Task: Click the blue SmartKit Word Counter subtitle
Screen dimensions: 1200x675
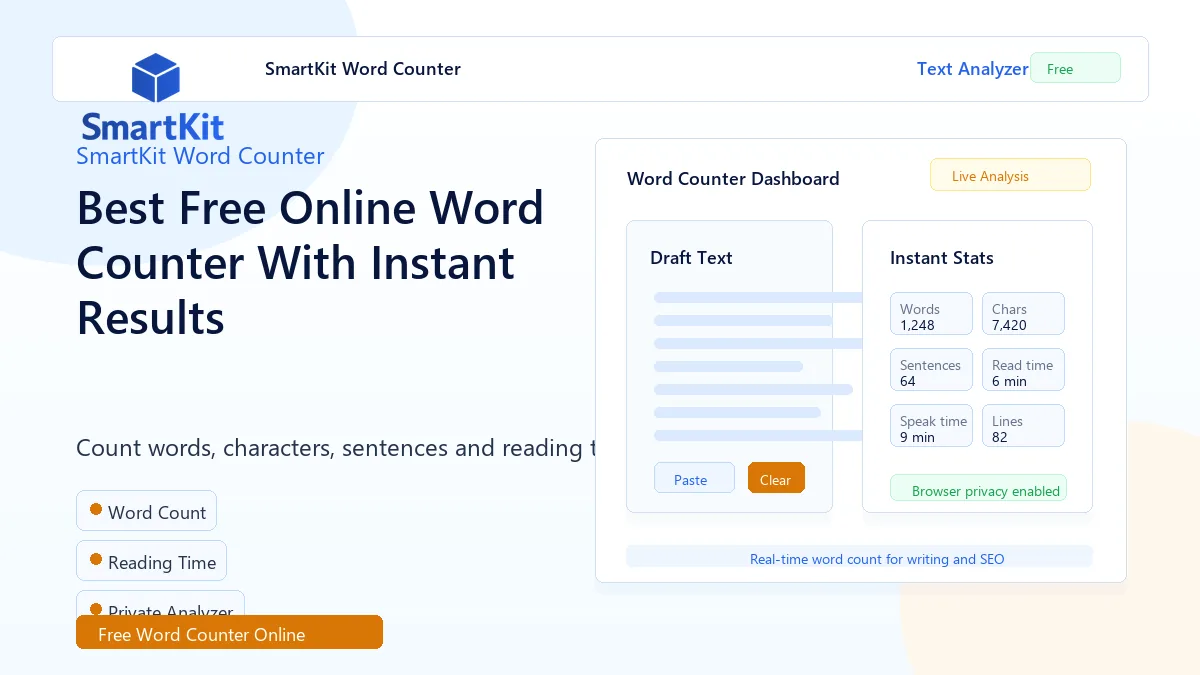Action: pos(200,156)
